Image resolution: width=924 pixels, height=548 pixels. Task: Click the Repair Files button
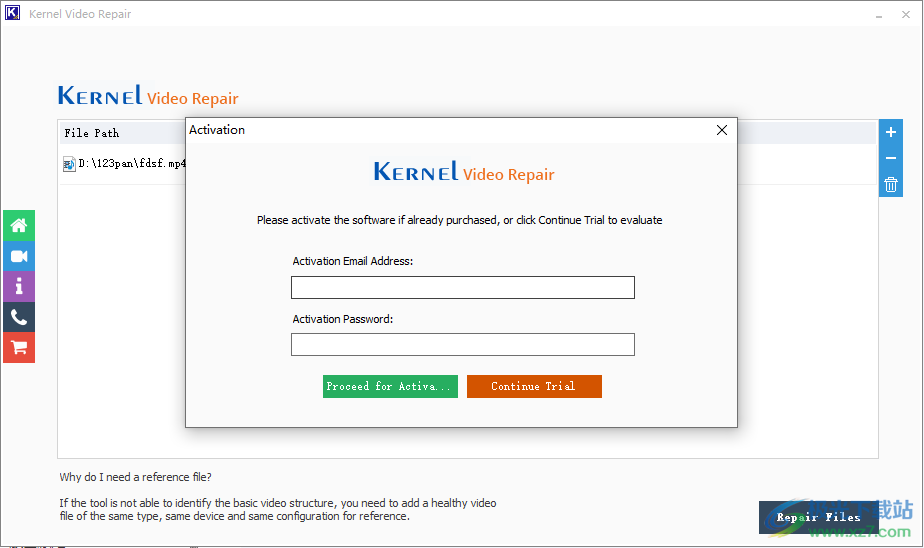click(818, 517)
